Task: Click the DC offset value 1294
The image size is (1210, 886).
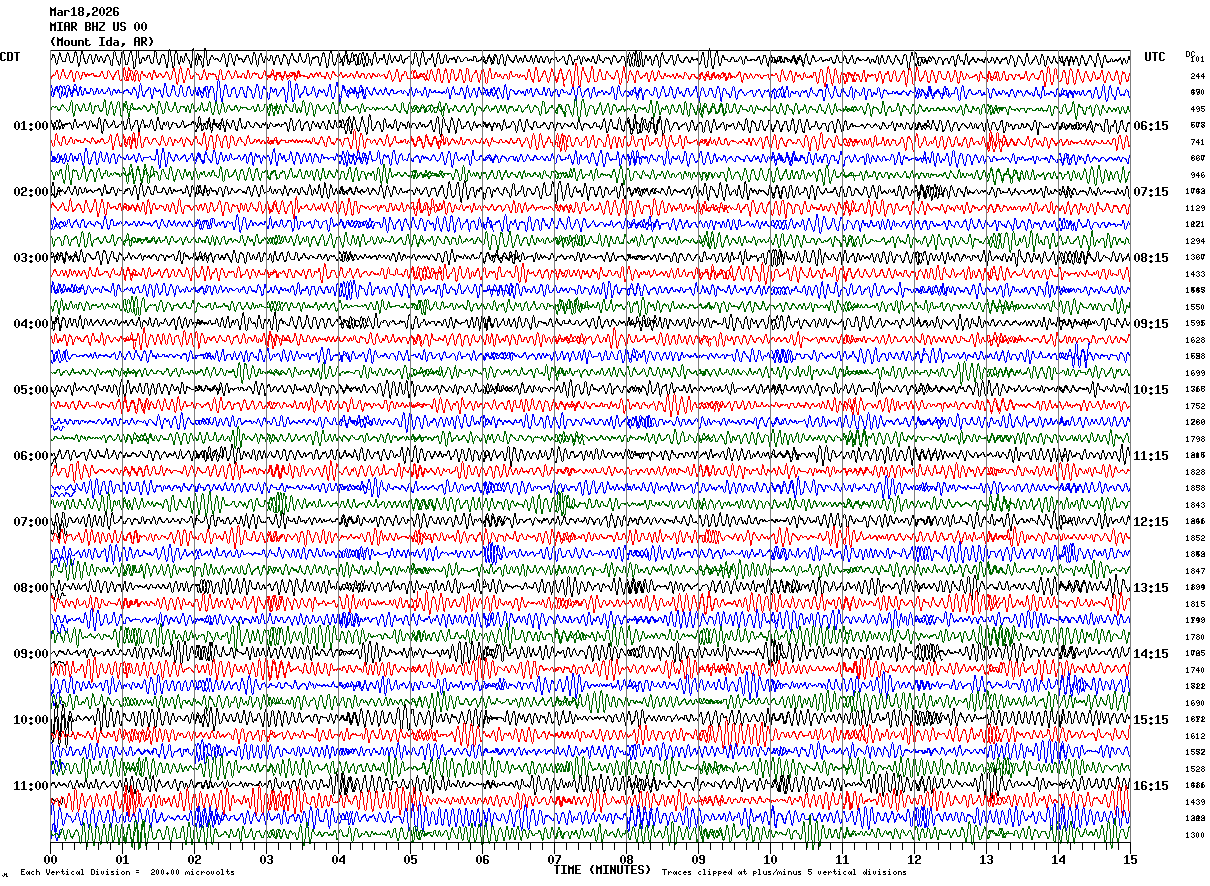Action: 1195,241
